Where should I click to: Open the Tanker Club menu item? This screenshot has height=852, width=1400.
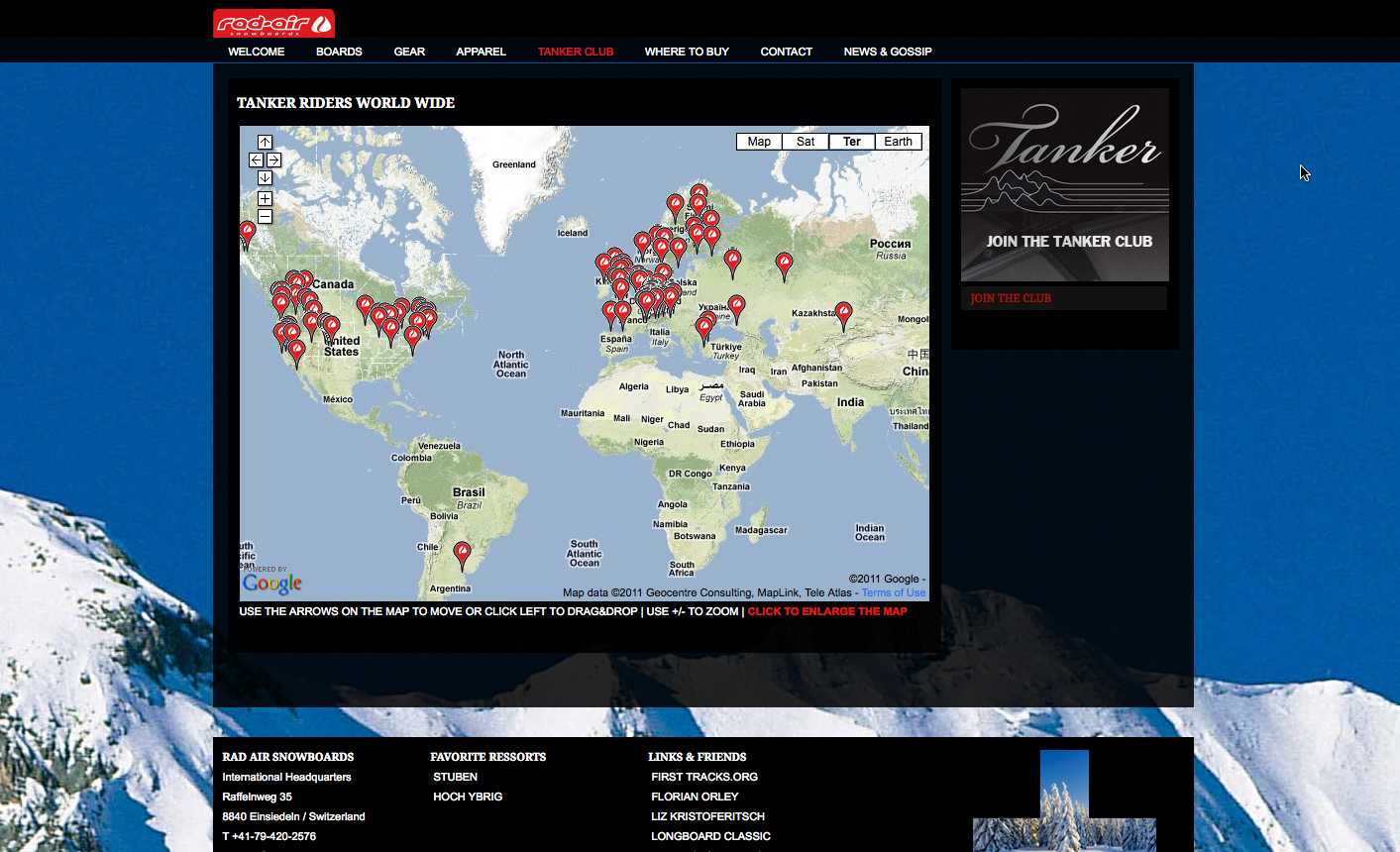coord(576,52)
